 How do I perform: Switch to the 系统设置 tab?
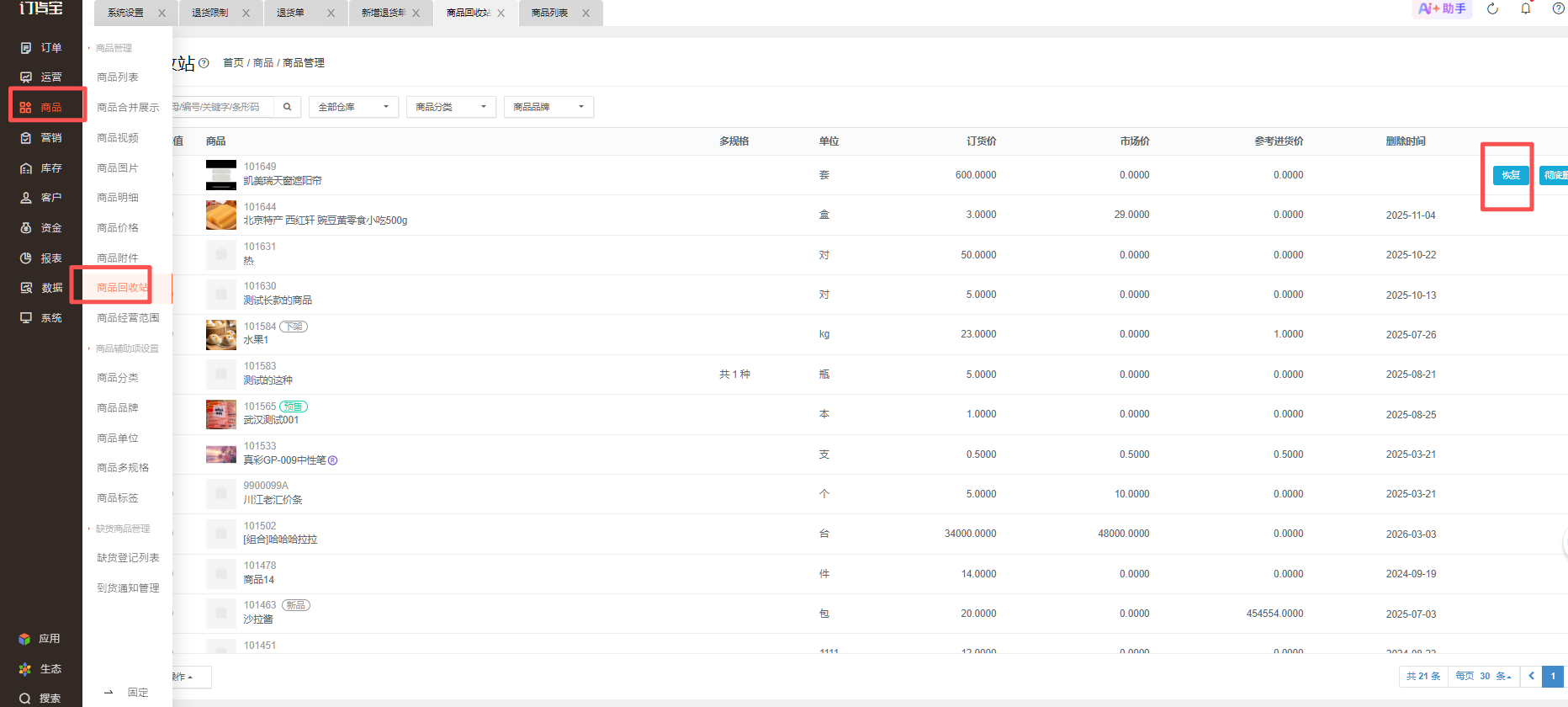coord(126,13)
